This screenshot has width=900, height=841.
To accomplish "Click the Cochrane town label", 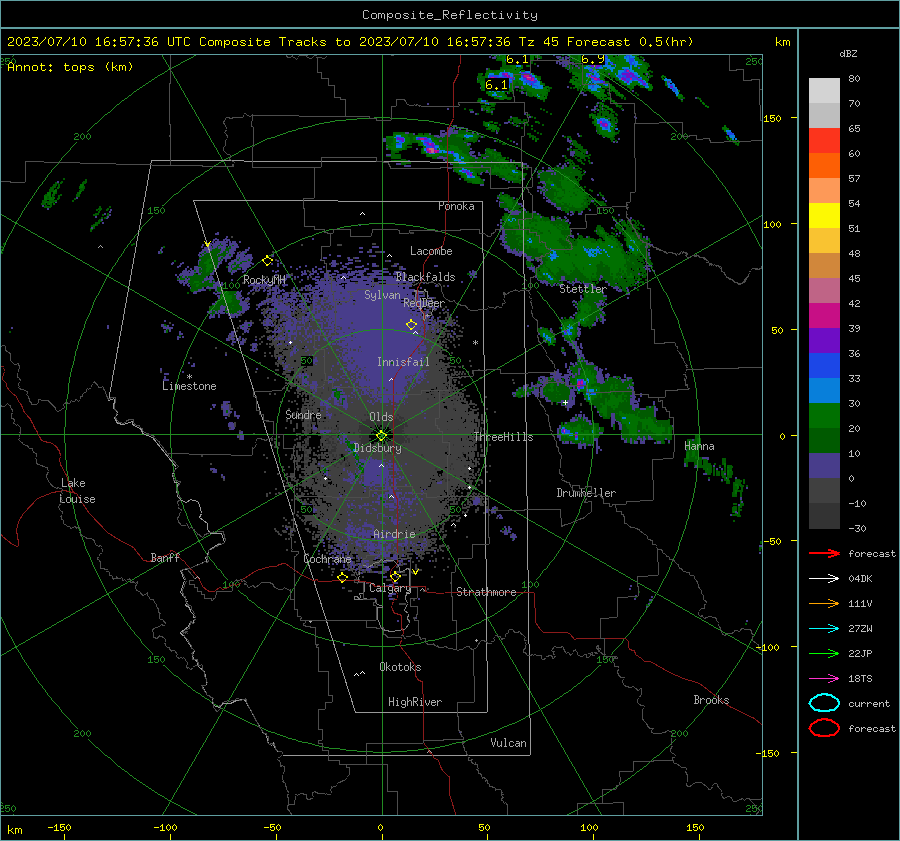I will coord(327,559).
